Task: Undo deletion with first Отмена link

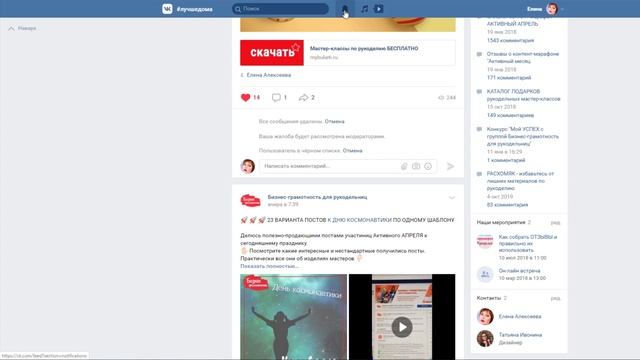Action: 334,121
